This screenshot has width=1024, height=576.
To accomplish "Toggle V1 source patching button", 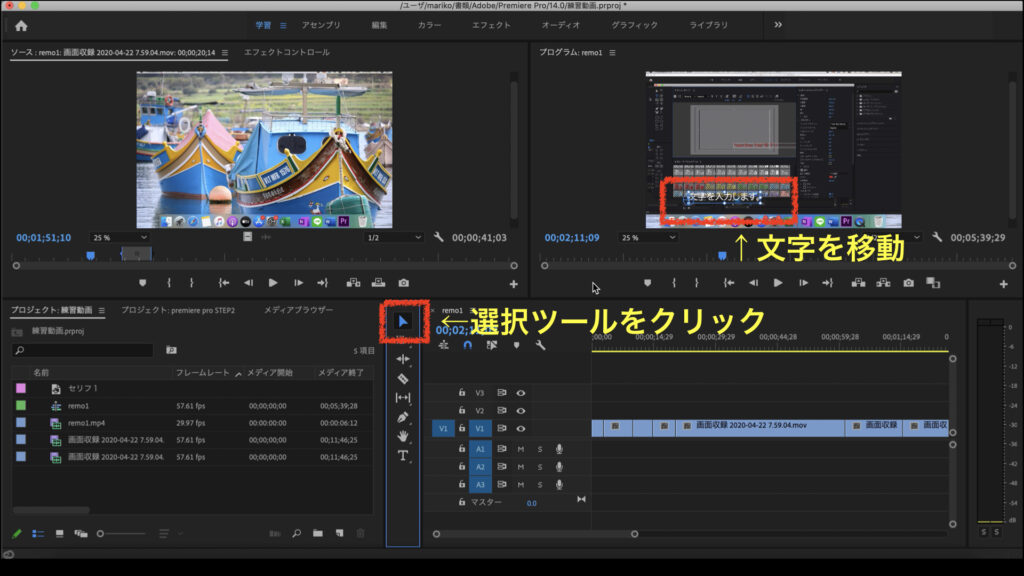I will pos(443,428).
